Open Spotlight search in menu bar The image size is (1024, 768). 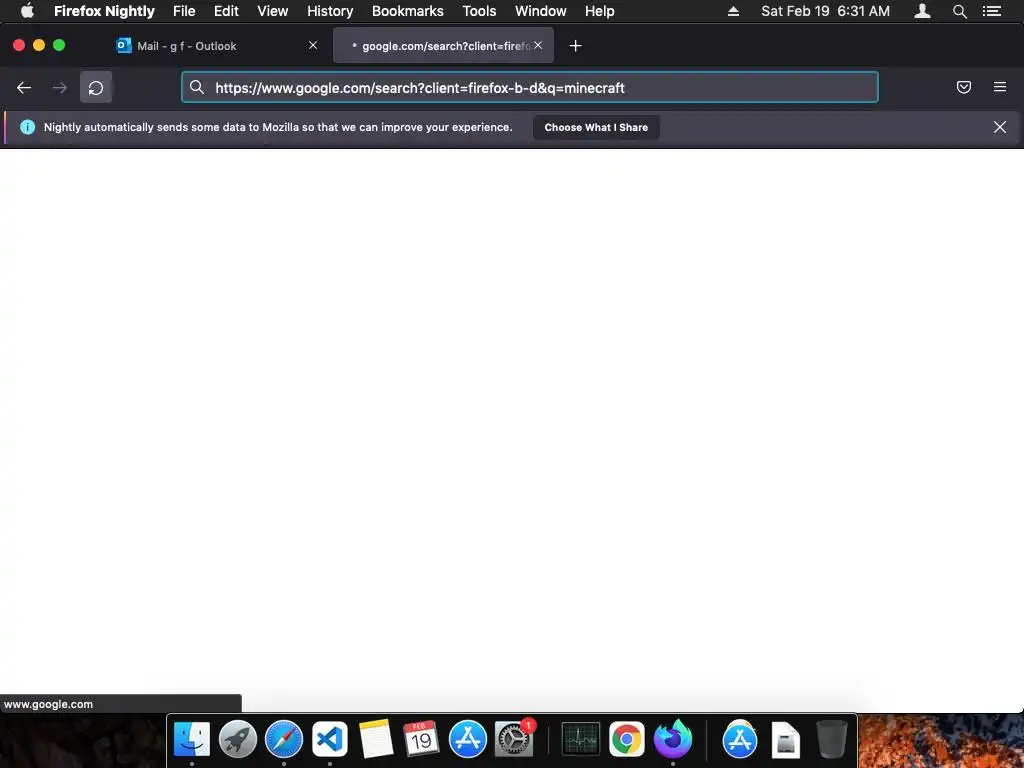(x=959, y=11)
